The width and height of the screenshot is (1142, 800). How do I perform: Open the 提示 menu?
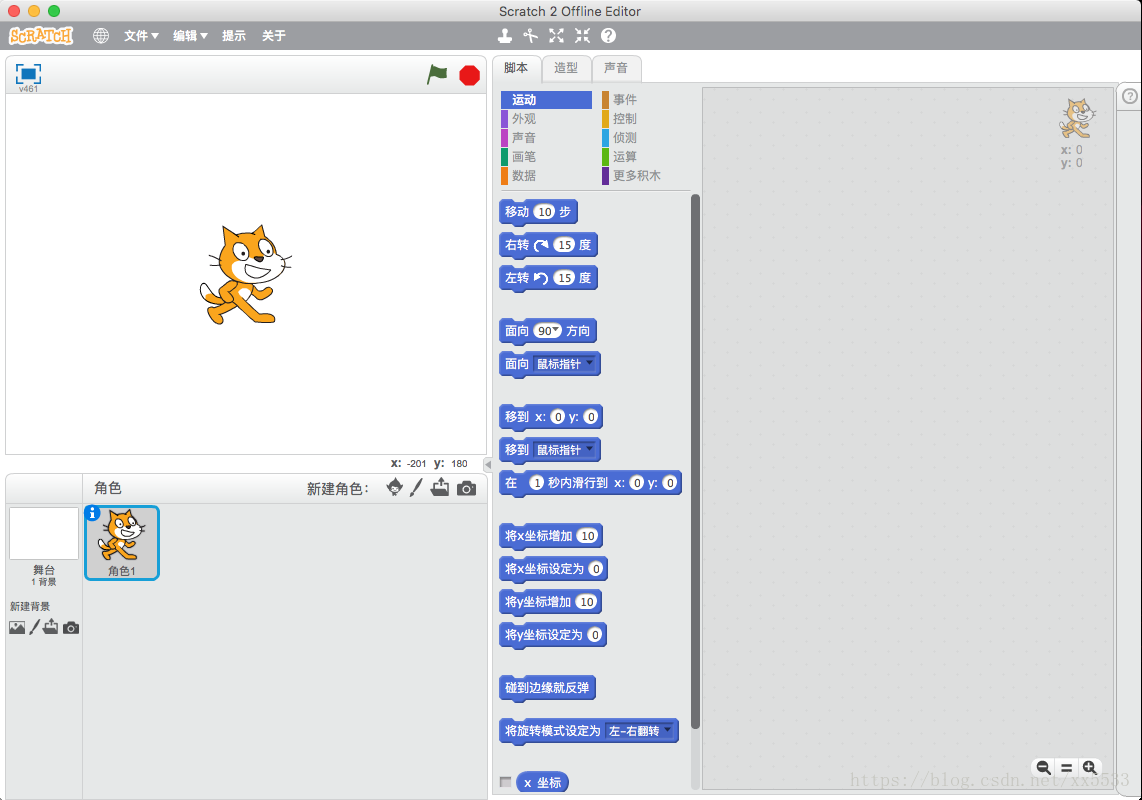[x=234, y=36]
